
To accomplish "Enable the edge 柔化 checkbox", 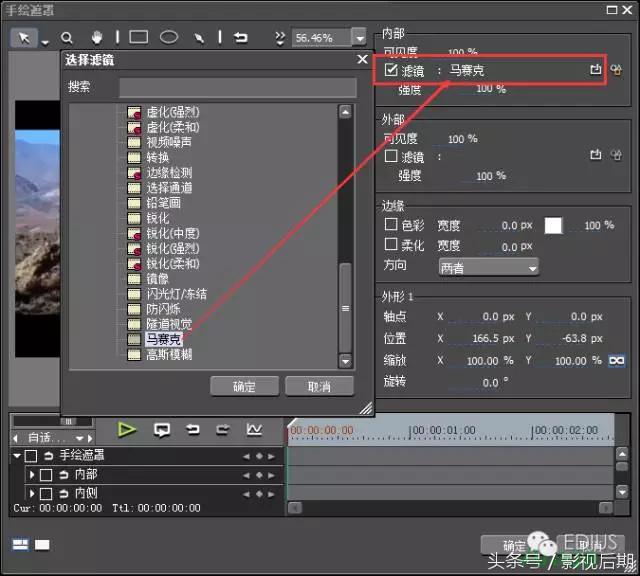I will coord(391,244).
